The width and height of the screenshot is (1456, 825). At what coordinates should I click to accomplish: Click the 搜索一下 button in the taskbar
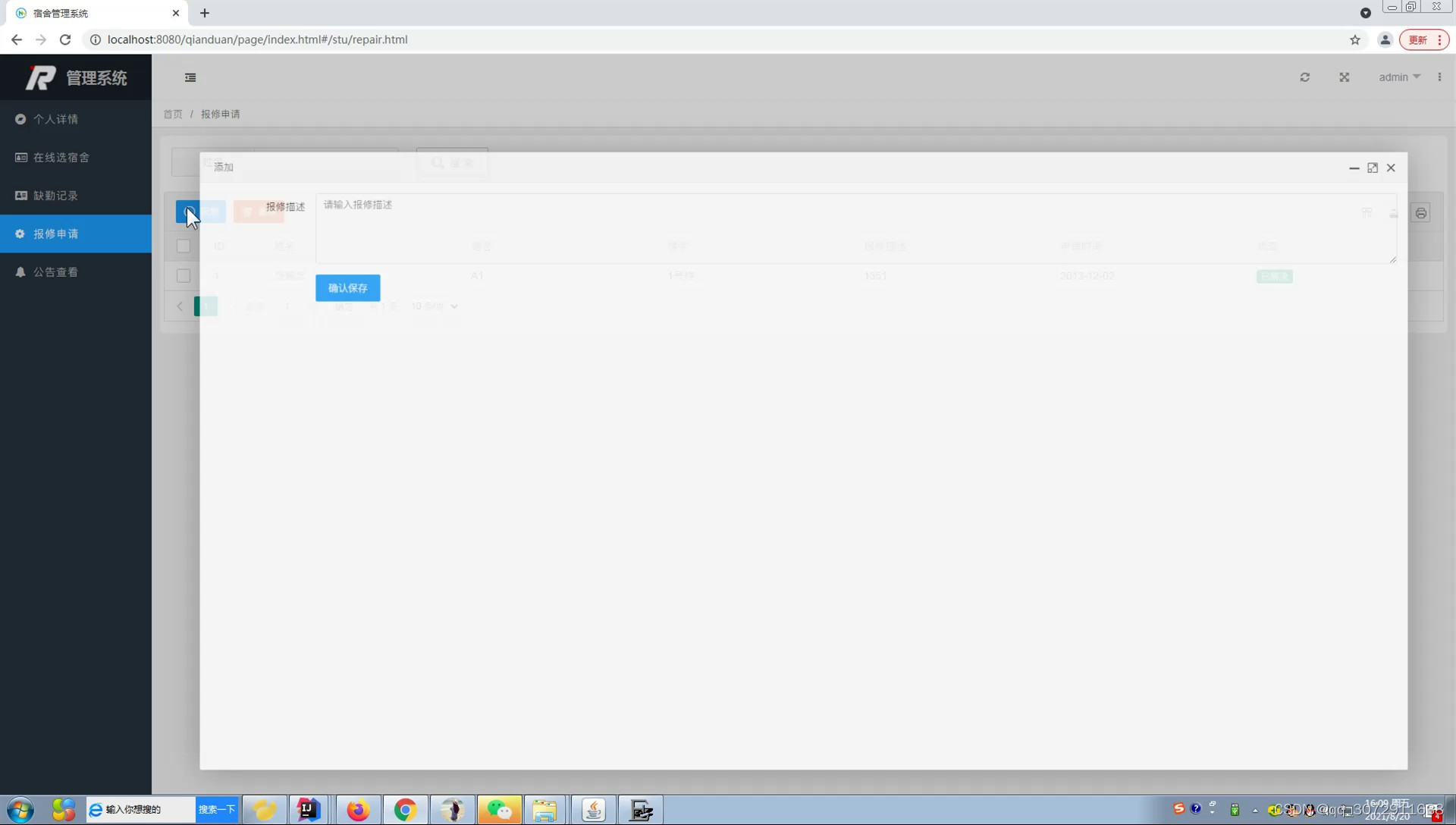pos(217,810)
